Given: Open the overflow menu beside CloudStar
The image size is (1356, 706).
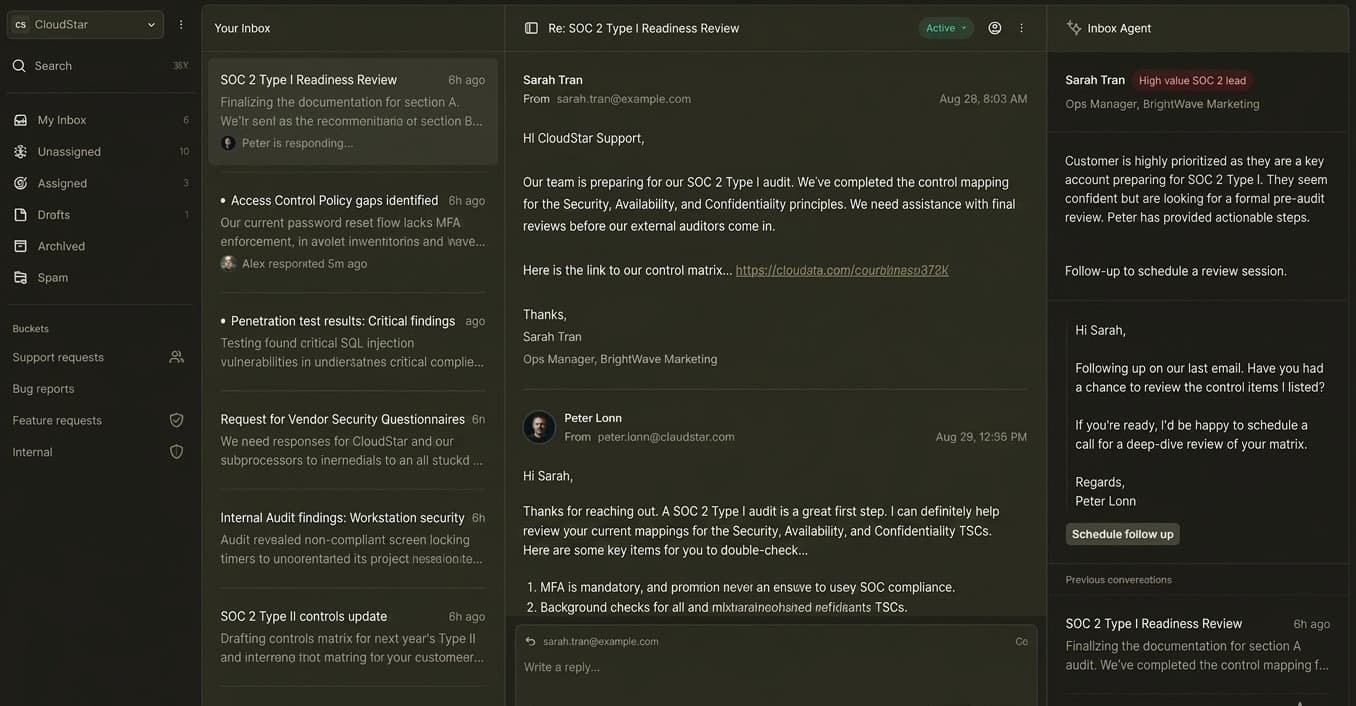Looking at the screenshot, I should pos(180,23).
